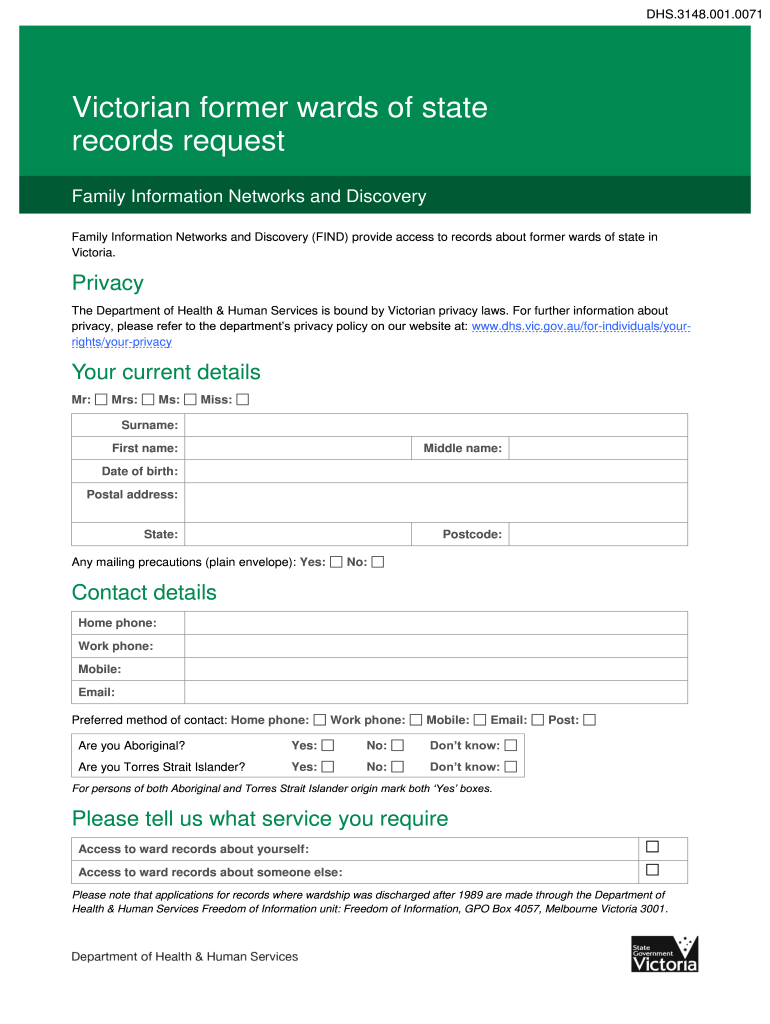Viewport: 770px width, 1024px height.
Task: Select Work phone as preferred contact
Action: [x=415, y=720]
